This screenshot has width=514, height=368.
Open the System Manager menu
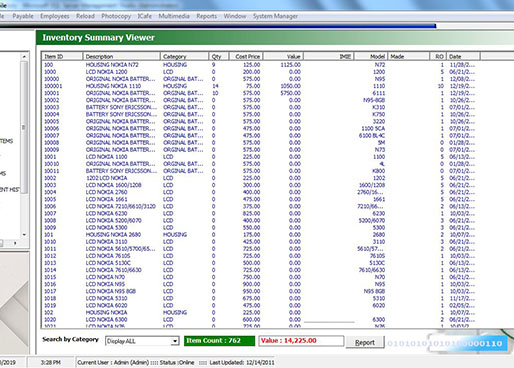pos(275,16)
